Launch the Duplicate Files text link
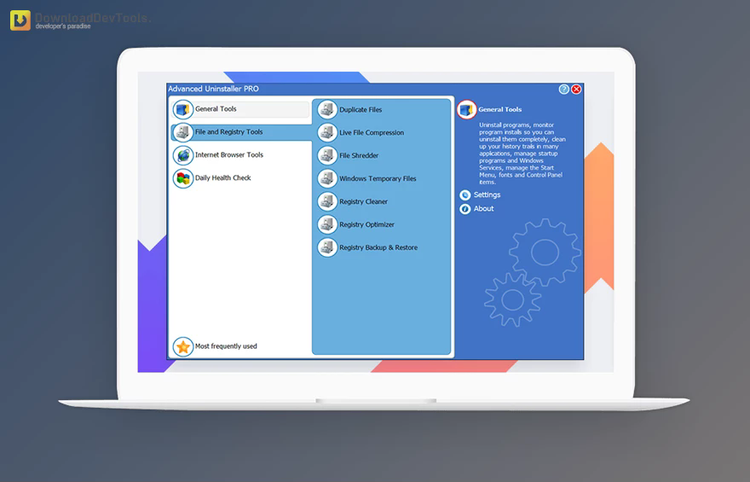 click(361, 110)
